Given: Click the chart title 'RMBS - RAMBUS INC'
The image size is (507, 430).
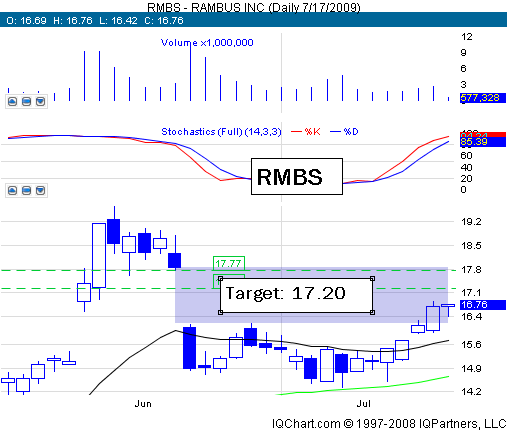Looking at the screenshot, I should pyautogui.click(x=206, y=7).
